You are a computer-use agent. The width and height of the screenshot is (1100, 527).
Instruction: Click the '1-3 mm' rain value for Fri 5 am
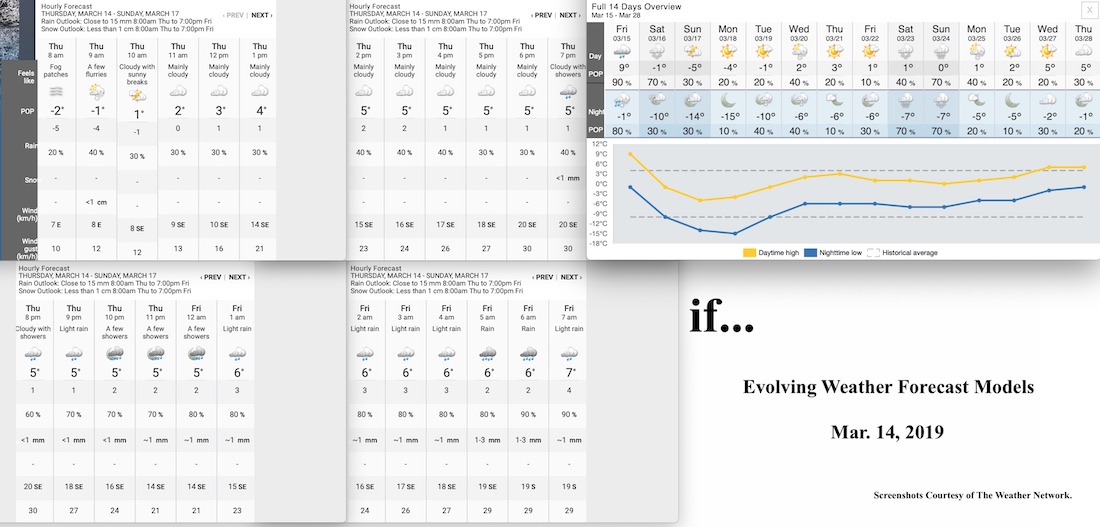tap(487, 440)
